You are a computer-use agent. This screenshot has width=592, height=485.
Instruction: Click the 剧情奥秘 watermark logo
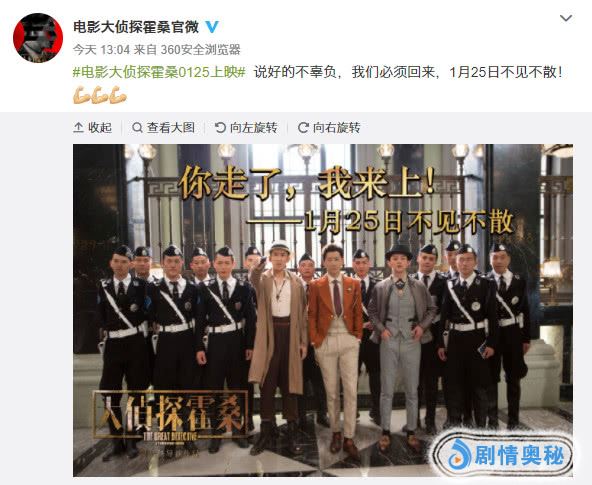coord(504,456)
